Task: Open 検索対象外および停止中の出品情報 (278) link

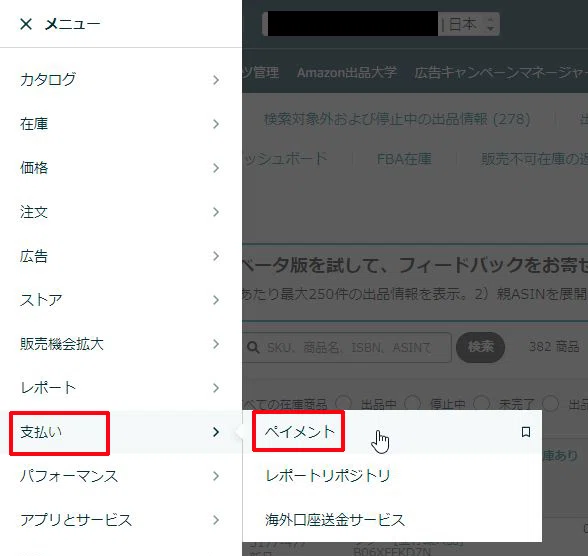Action: (397, 119)
